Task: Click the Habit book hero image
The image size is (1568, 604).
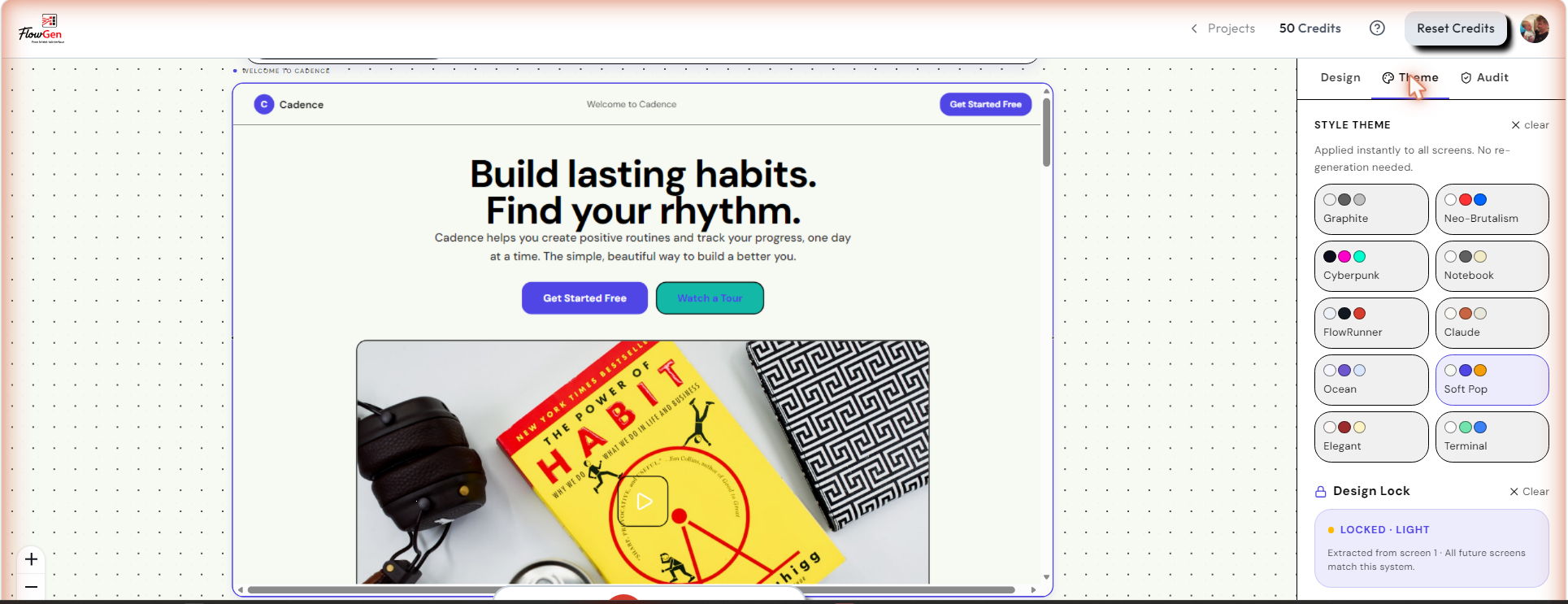Action: [643, 462]
